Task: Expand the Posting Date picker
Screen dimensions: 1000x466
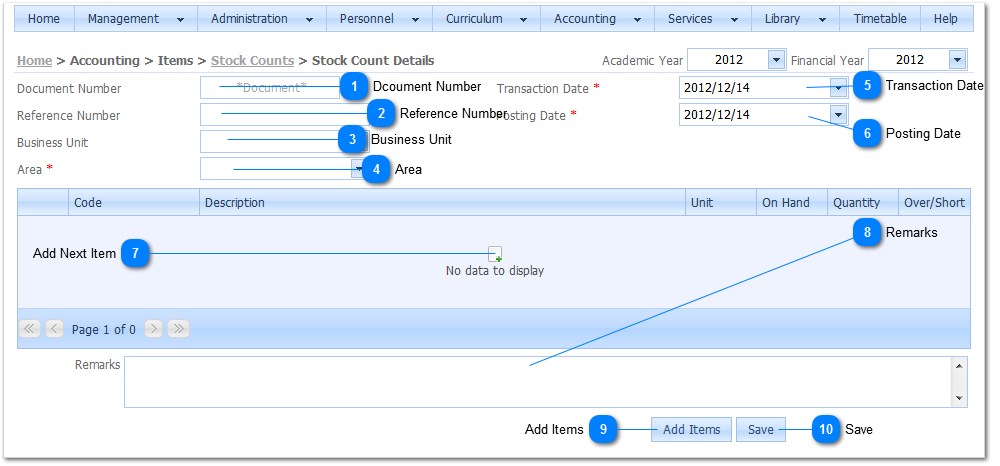Action: [x=838, y=114]
